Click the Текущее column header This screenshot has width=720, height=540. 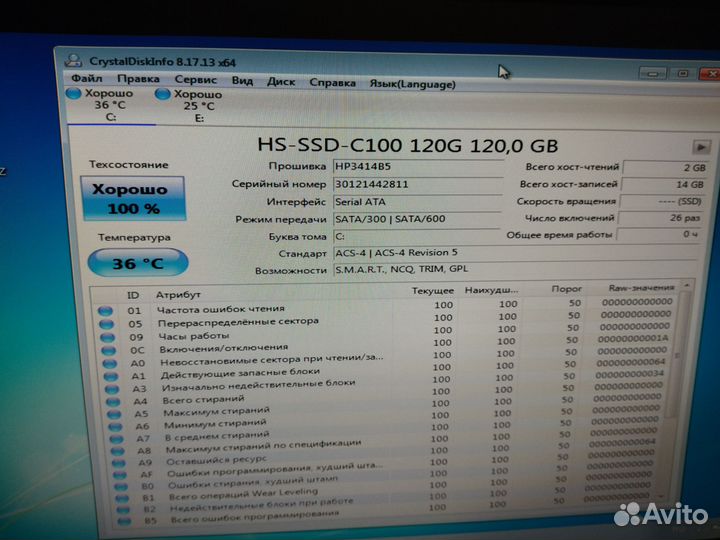coord(433,291)
